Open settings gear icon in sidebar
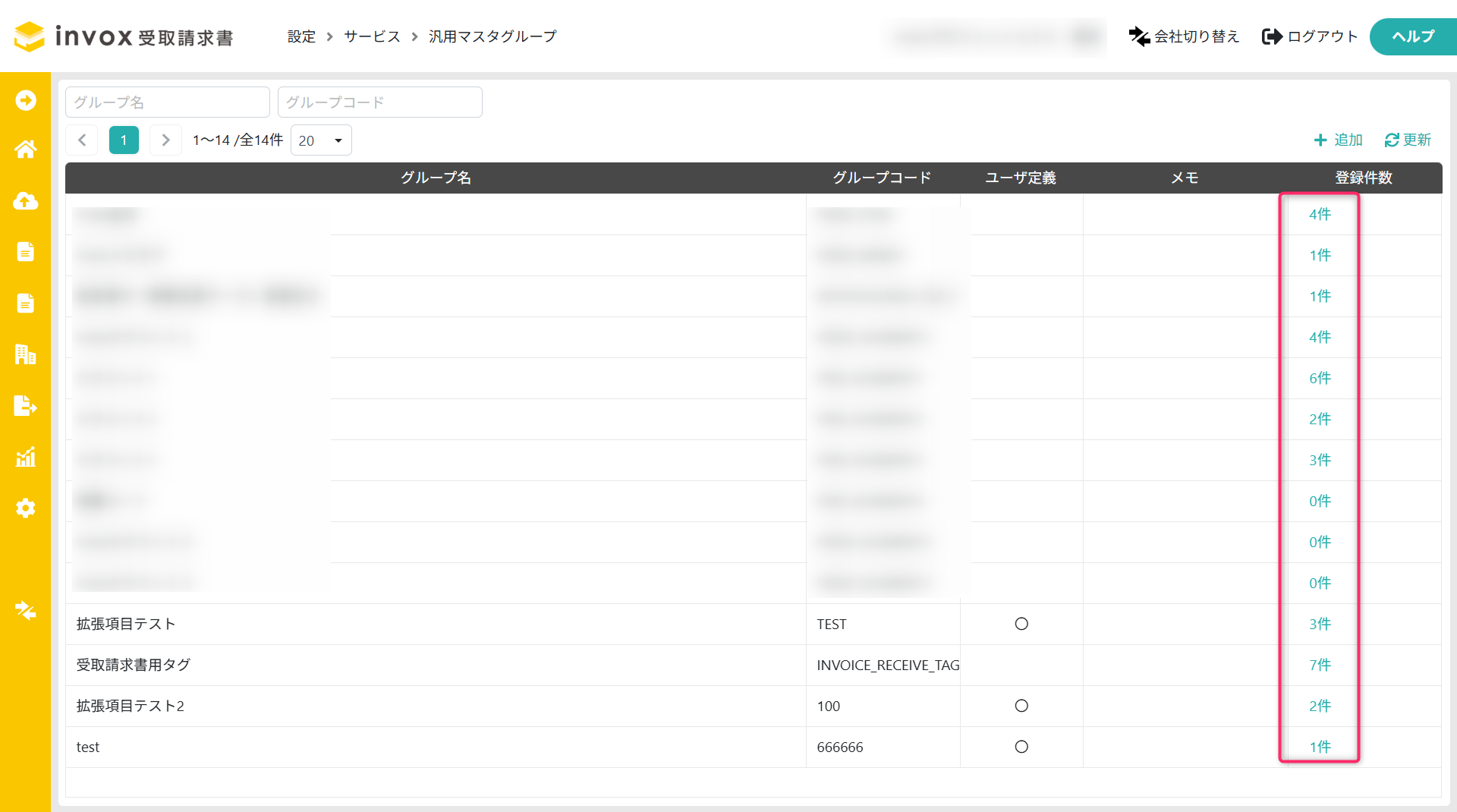Image resolution: width=1457 pixels, height=812 pixels. tap(25, 508)
